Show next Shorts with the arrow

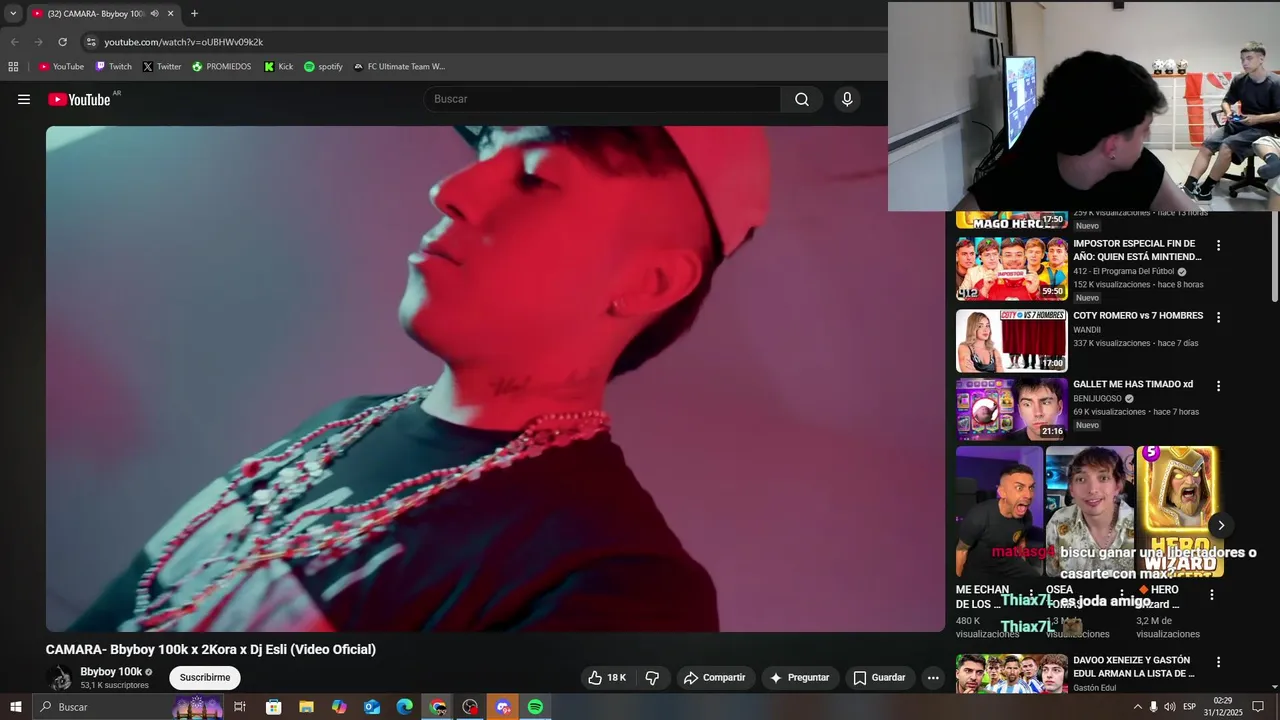(x=1220, y=525)
